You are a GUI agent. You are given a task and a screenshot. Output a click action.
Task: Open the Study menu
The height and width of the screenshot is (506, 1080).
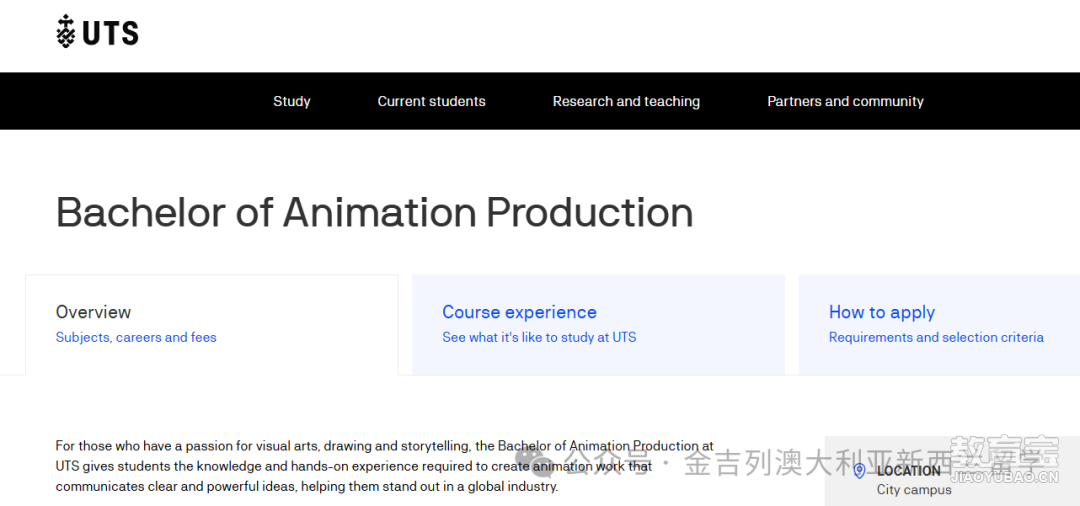coord(292,101)
